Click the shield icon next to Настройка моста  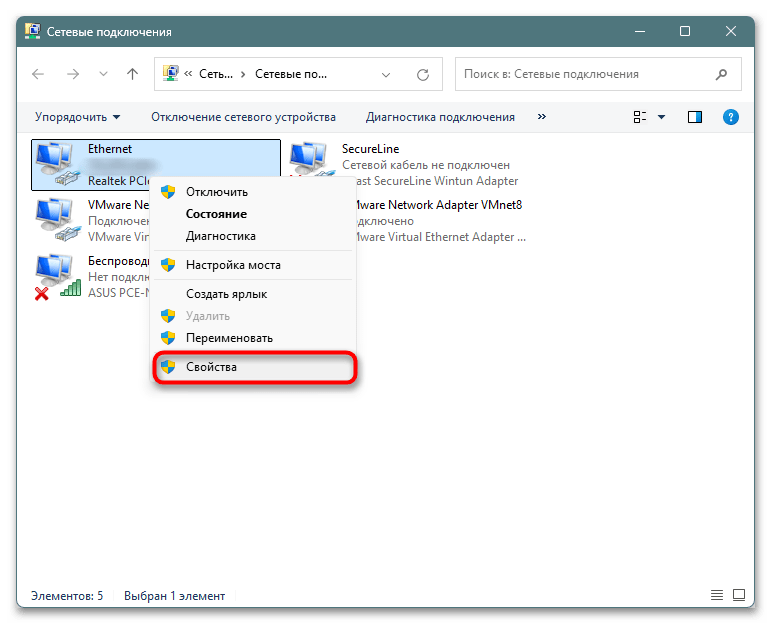[168, 265]
